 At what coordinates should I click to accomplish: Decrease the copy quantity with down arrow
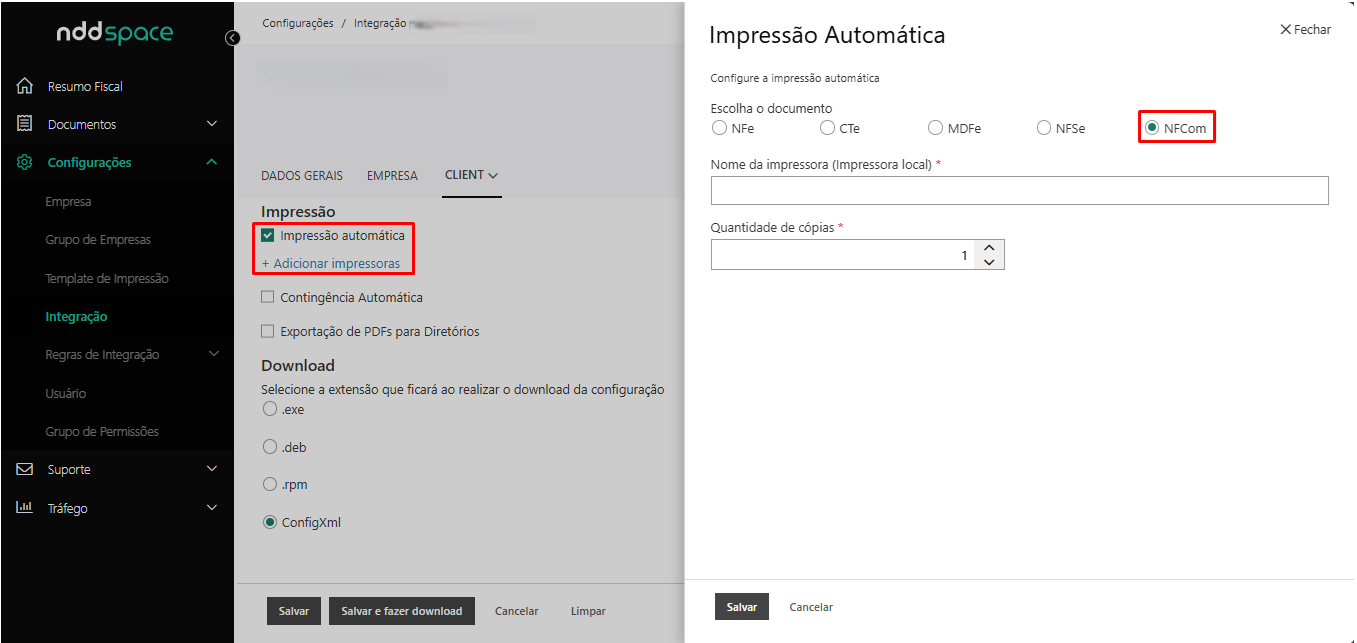[x=989, y=262]
